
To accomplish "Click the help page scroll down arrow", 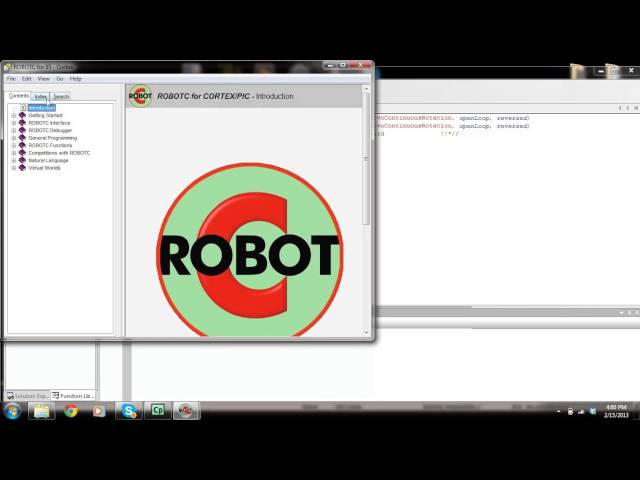I will point(366,333).
